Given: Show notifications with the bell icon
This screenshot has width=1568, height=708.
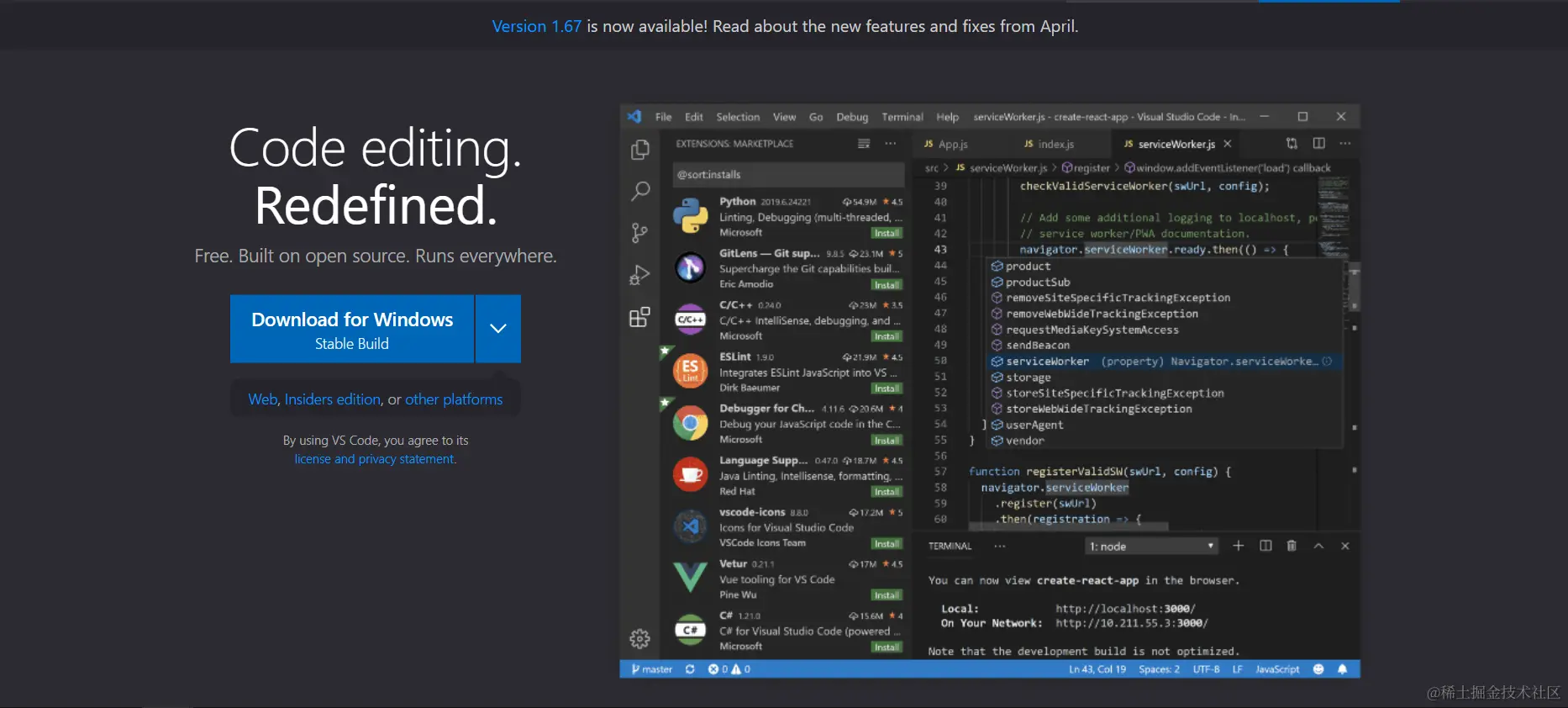Looking at the screenshot, I should pyautogui.click(x=1343, y=669).
